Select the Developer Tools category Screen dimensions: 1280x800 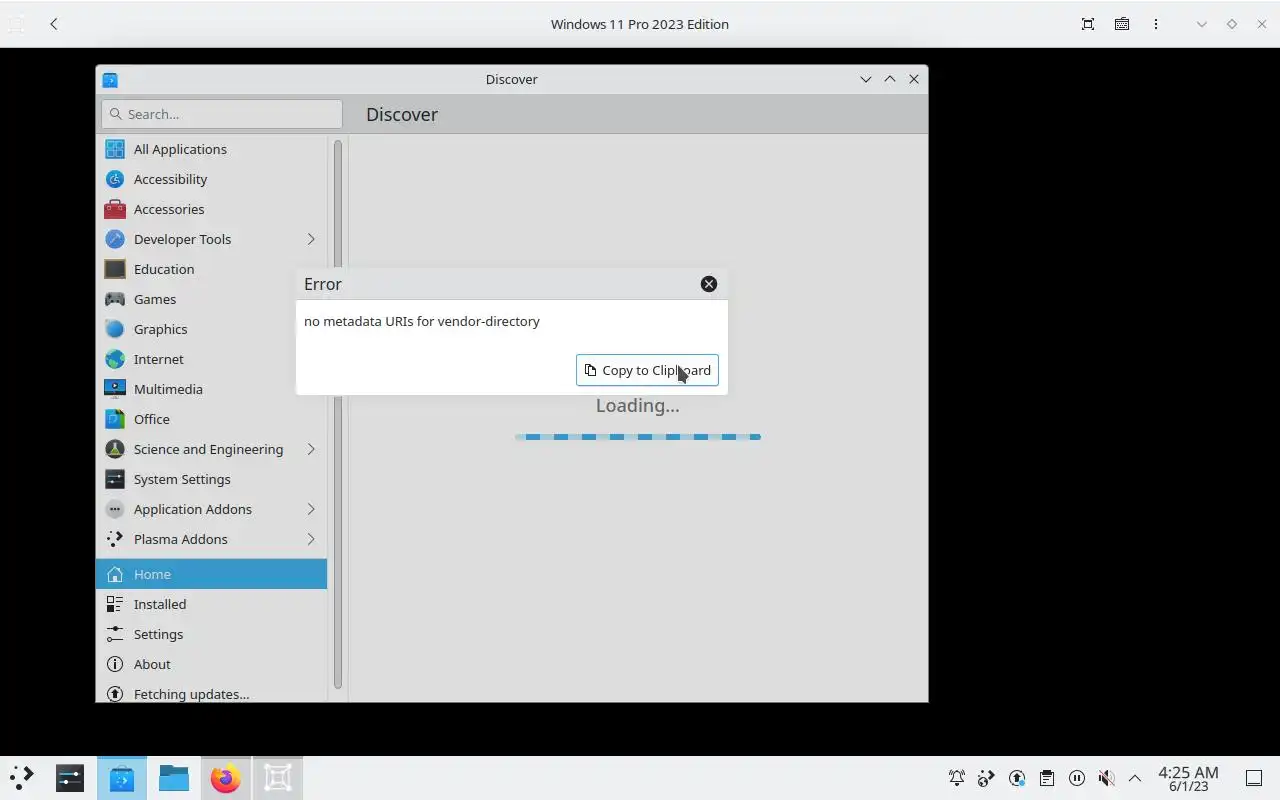click(x=211, y=239)
